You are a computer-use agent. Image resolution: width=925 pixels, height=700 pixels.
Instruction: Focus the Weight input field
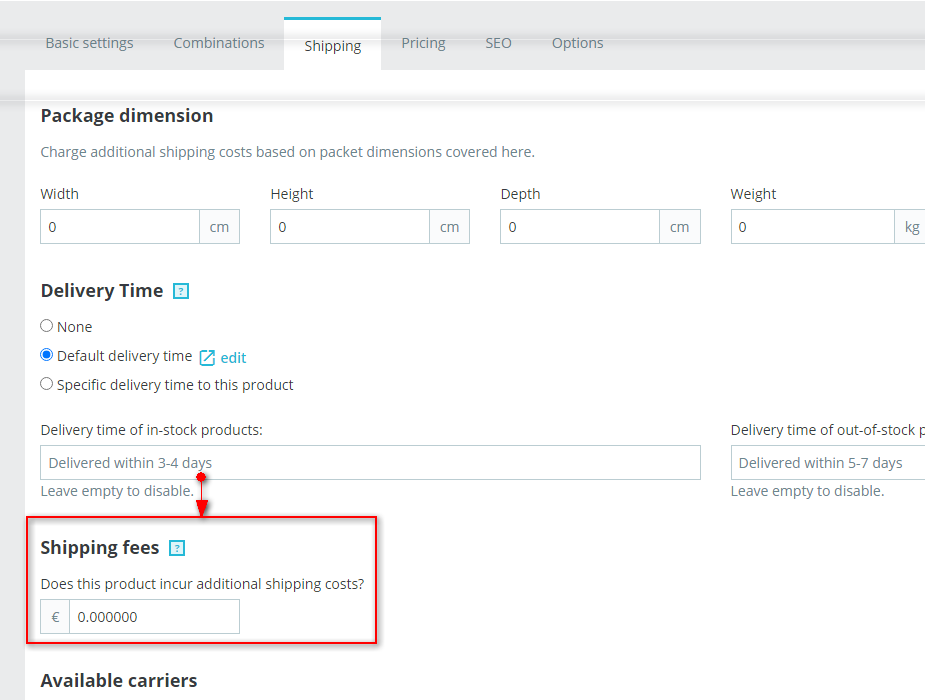(813, 227)
